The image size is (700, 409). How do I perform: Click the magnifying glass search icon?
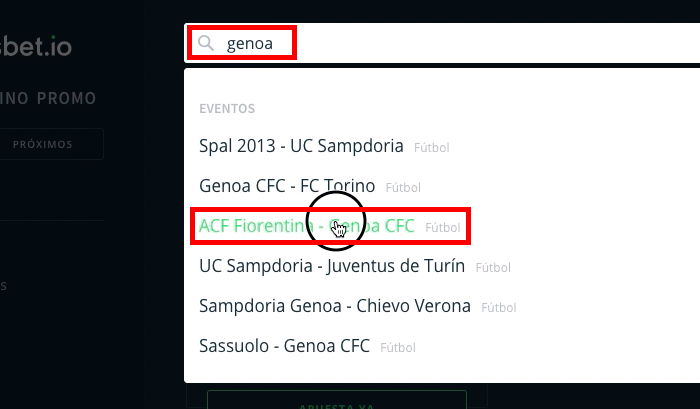(x=206, y=43)
